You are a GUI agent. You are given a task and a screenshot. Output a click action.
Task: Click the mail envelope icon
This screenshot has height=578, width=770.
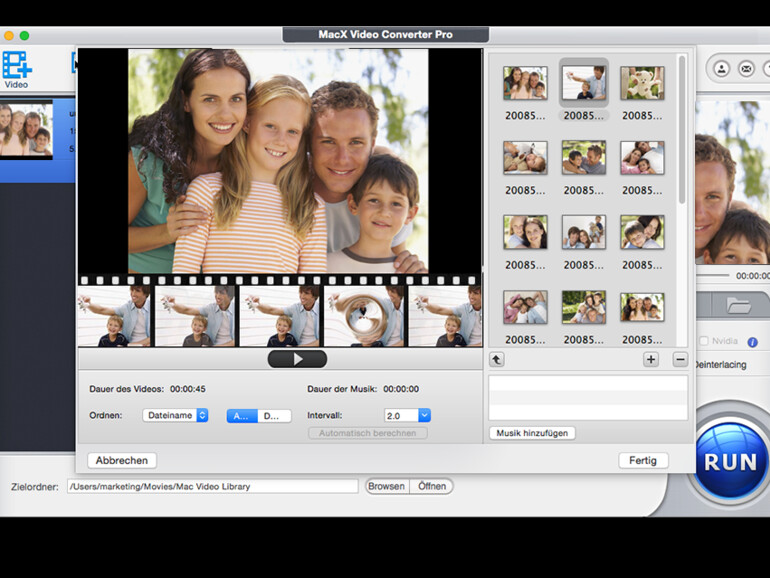pos(746,68)
